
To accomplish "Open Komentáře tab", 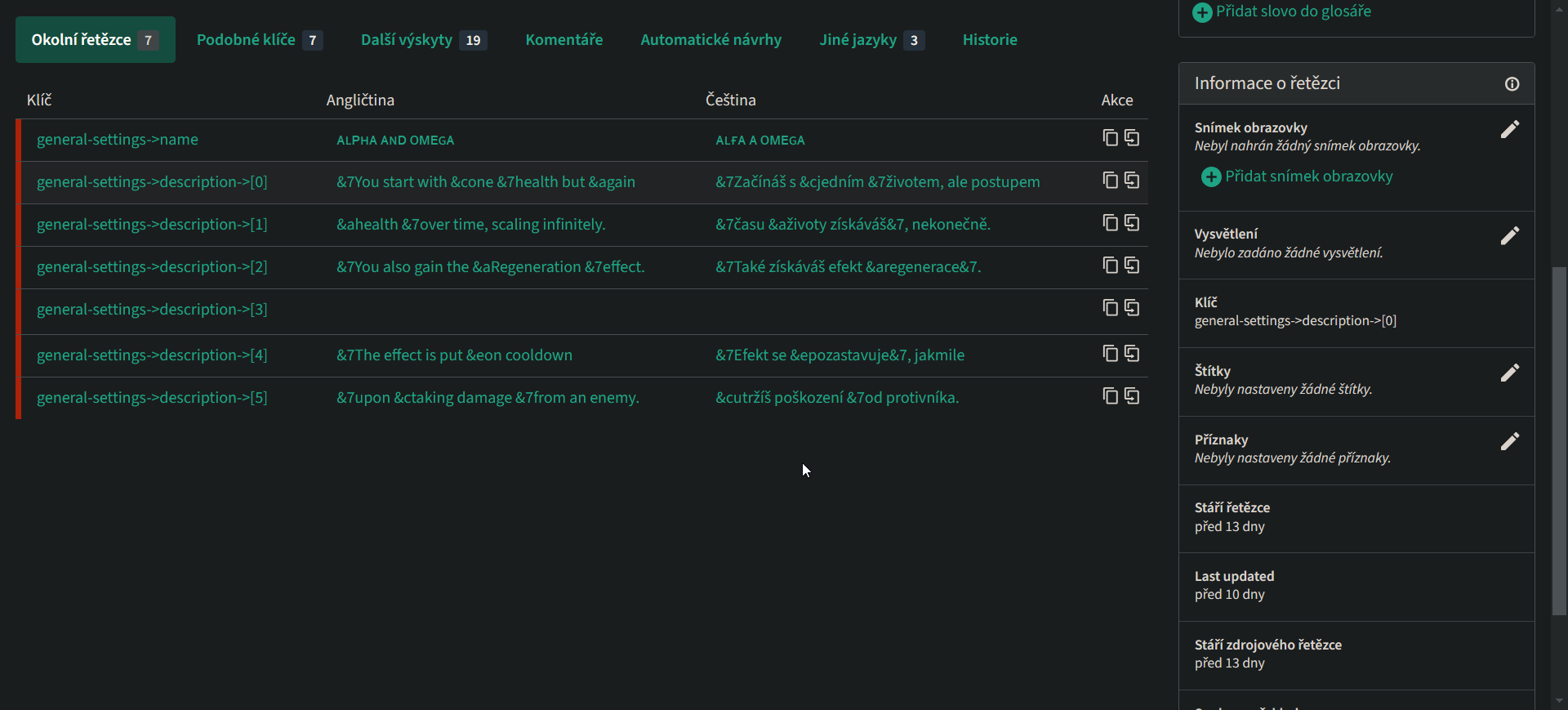I will click(564, 39).
